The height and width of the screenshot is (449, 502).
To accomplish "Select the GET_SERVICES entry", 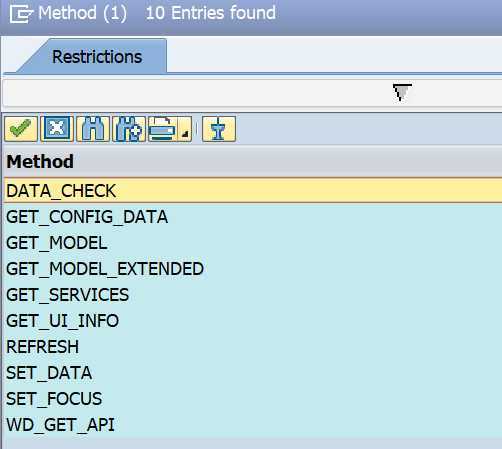I will (253, 295).
